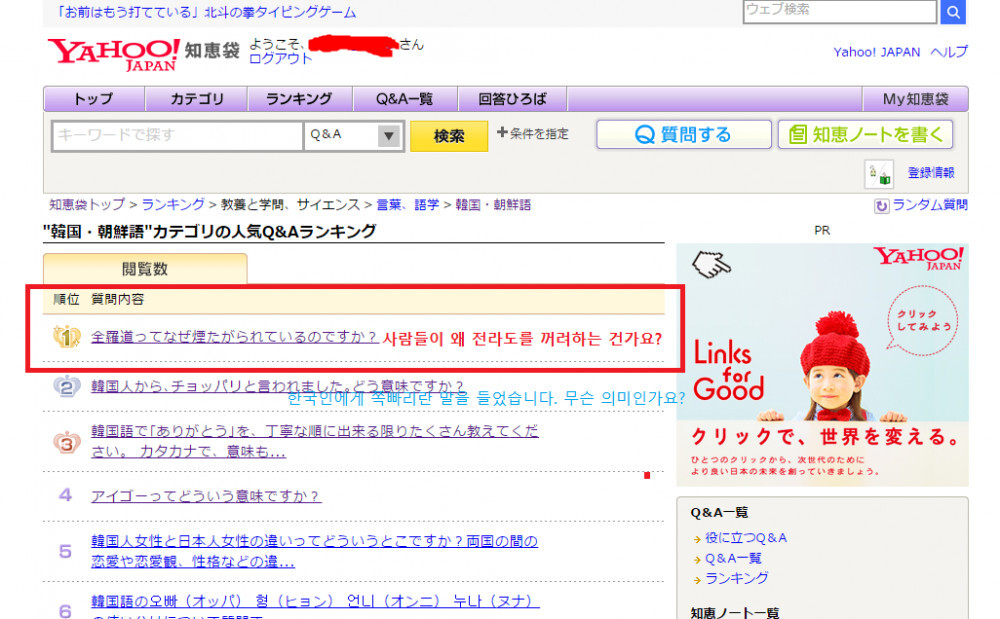This screenshot has height=619, width=1000.
Task: Click the Q&A一覧 sidebar link
Action: point(733,558)
